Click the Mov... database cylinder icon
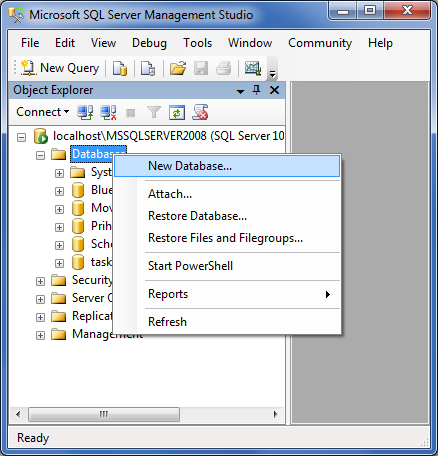Screen dimensions: 438x456 point(78,208)
